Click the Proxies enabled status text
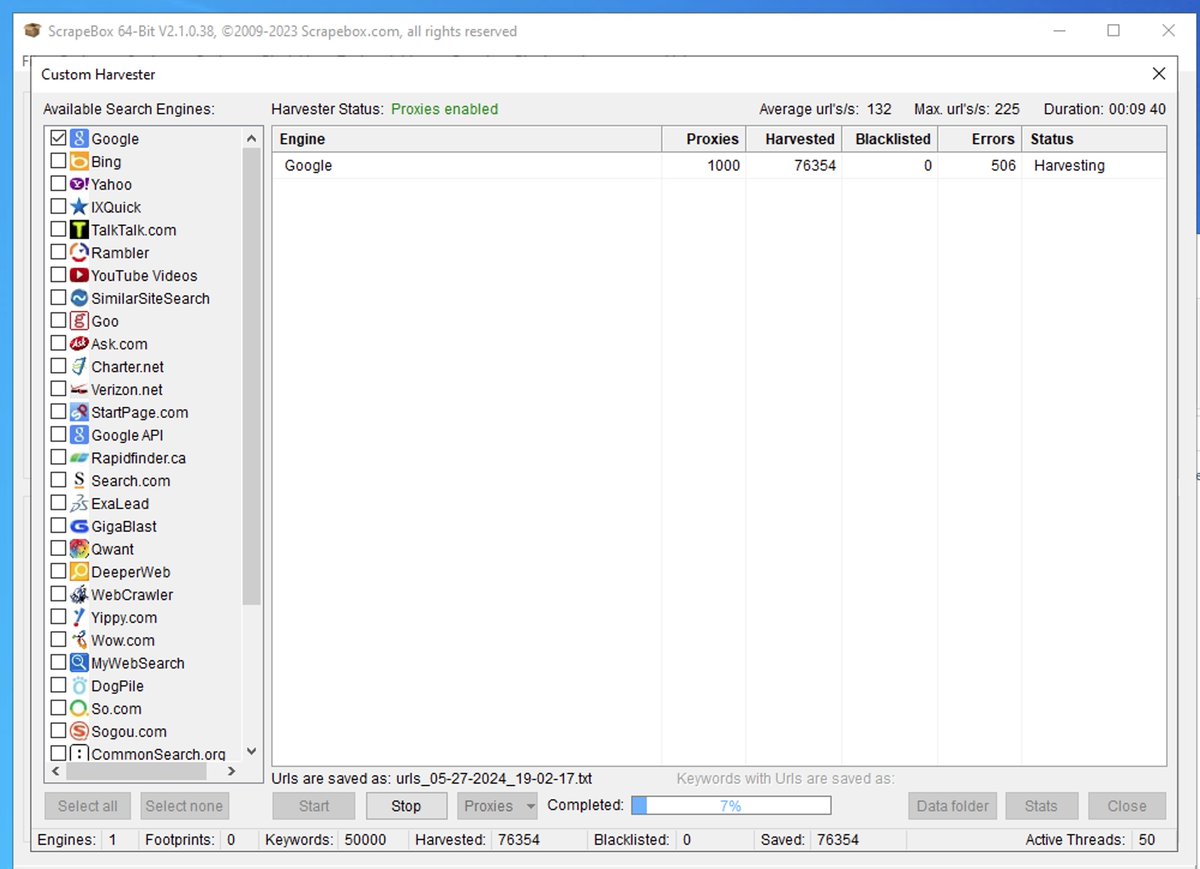 (x=444, y=109)
